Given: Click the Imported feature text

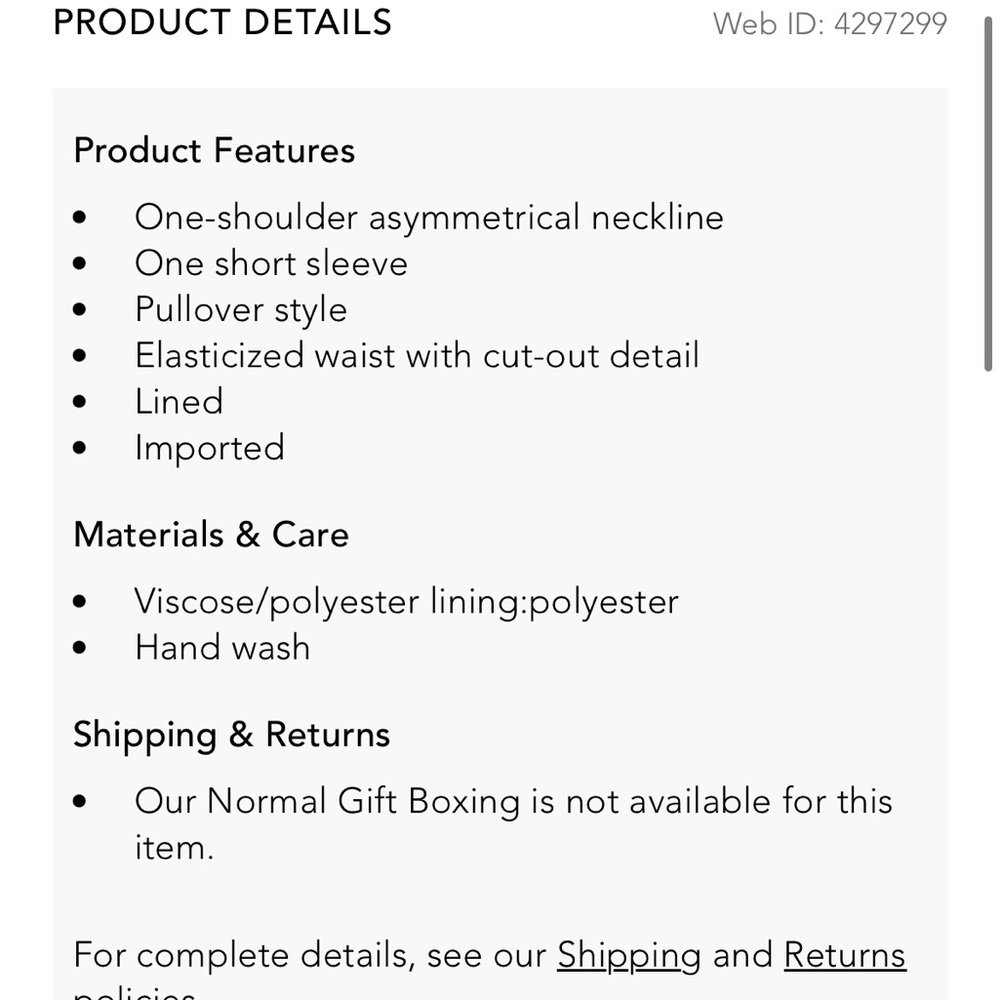Looking at the screenshot, I should click(210, 447).
